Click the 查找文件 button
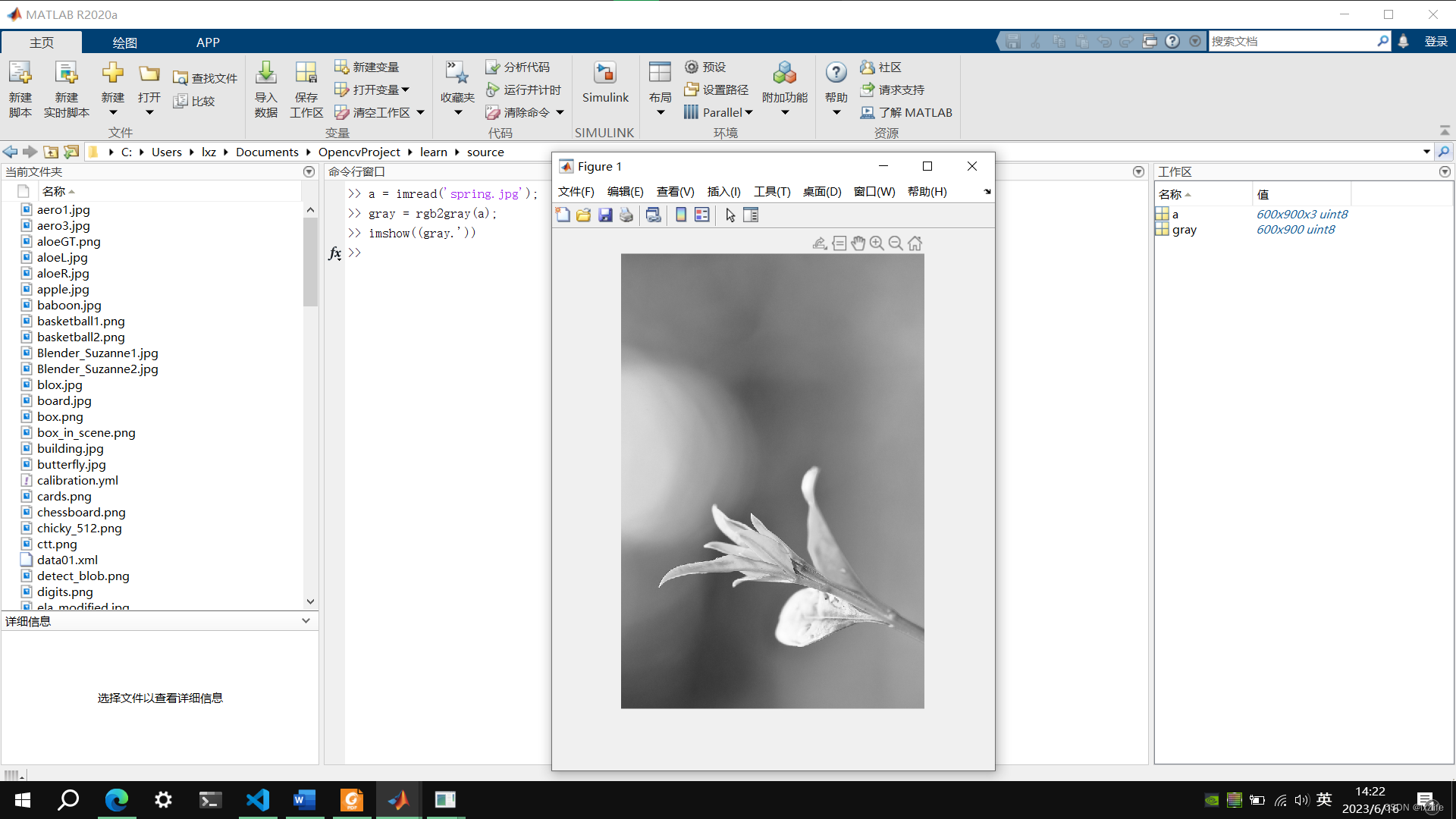Screen dimensions: 1456x819 pyautogui.click(x=205, y=78)
